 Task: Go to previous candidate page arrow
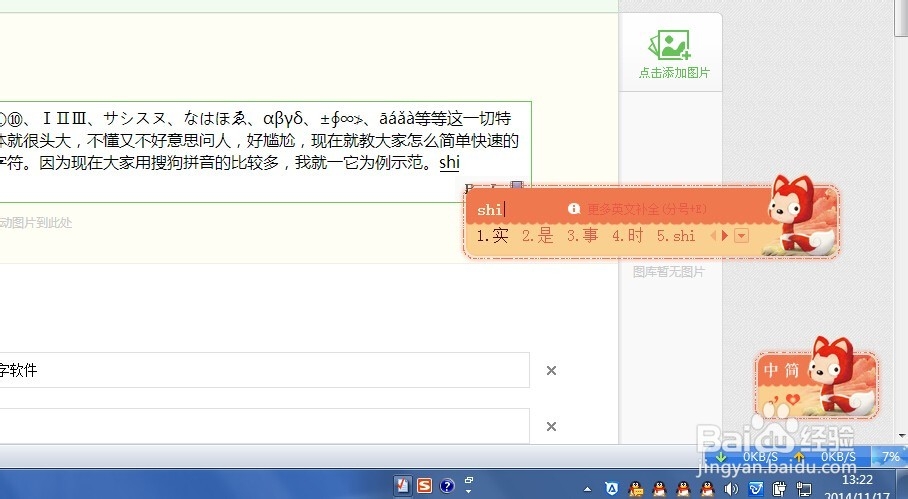pos(713,236)
